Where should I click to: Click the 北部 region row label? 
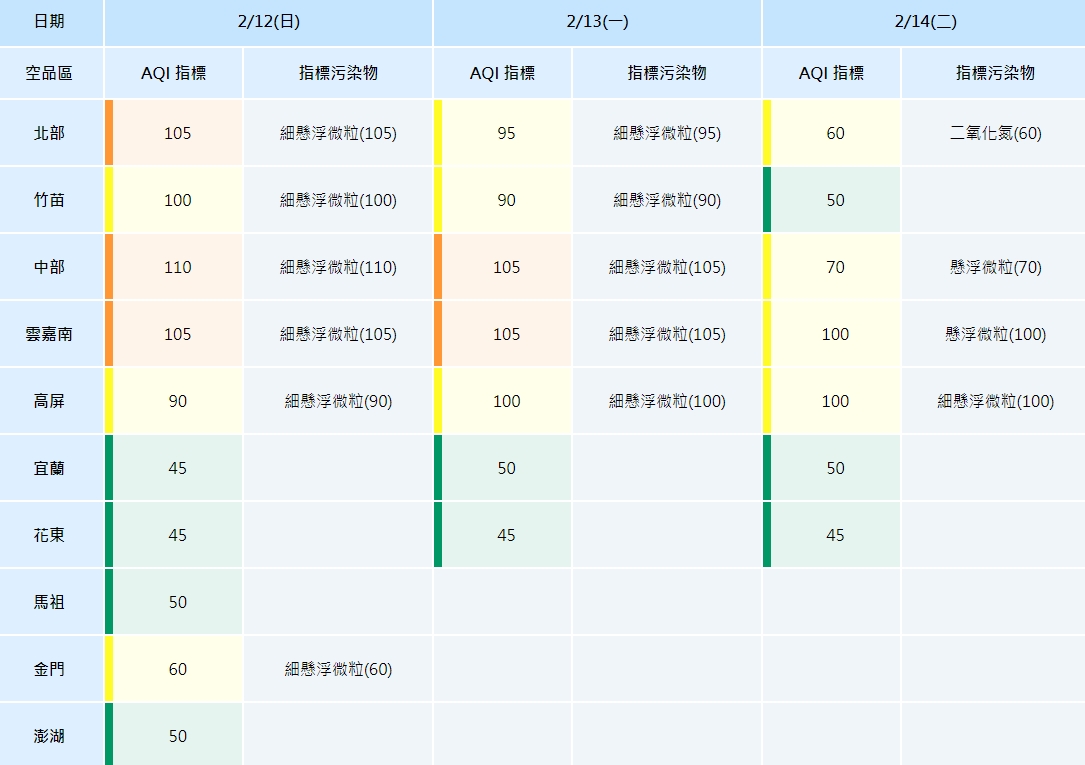pos(50,133)
